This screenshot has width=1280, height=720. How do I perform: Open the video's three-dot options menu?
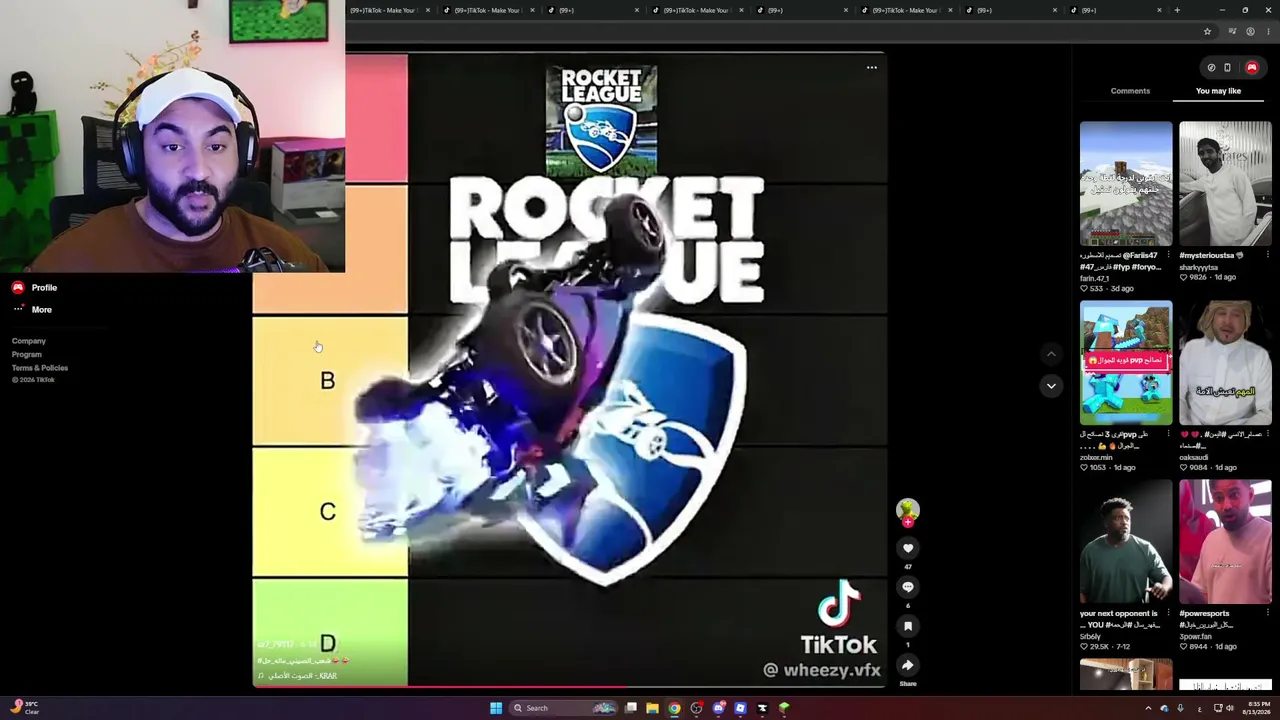pos(872,68)
